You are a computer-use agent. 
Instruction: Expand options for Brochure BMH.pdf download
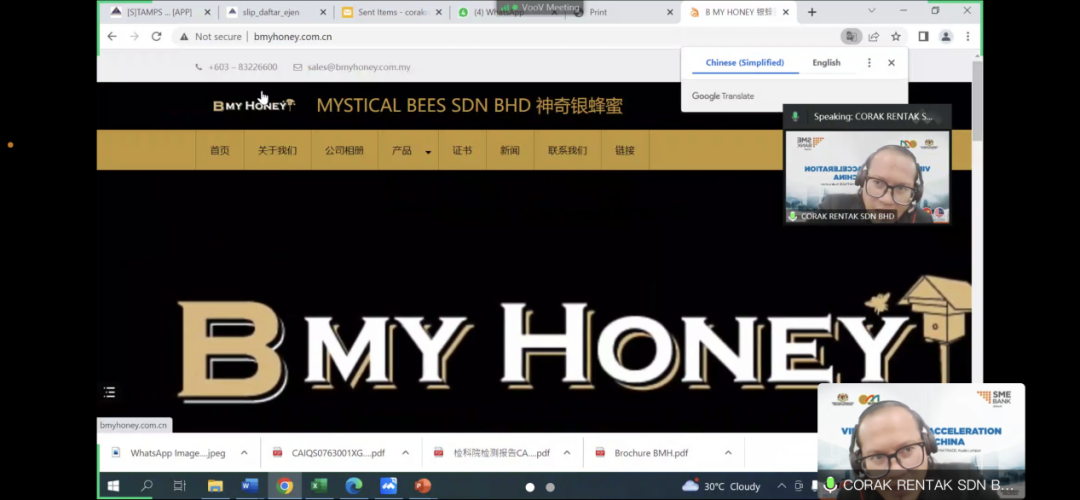(x=728, y=452)
